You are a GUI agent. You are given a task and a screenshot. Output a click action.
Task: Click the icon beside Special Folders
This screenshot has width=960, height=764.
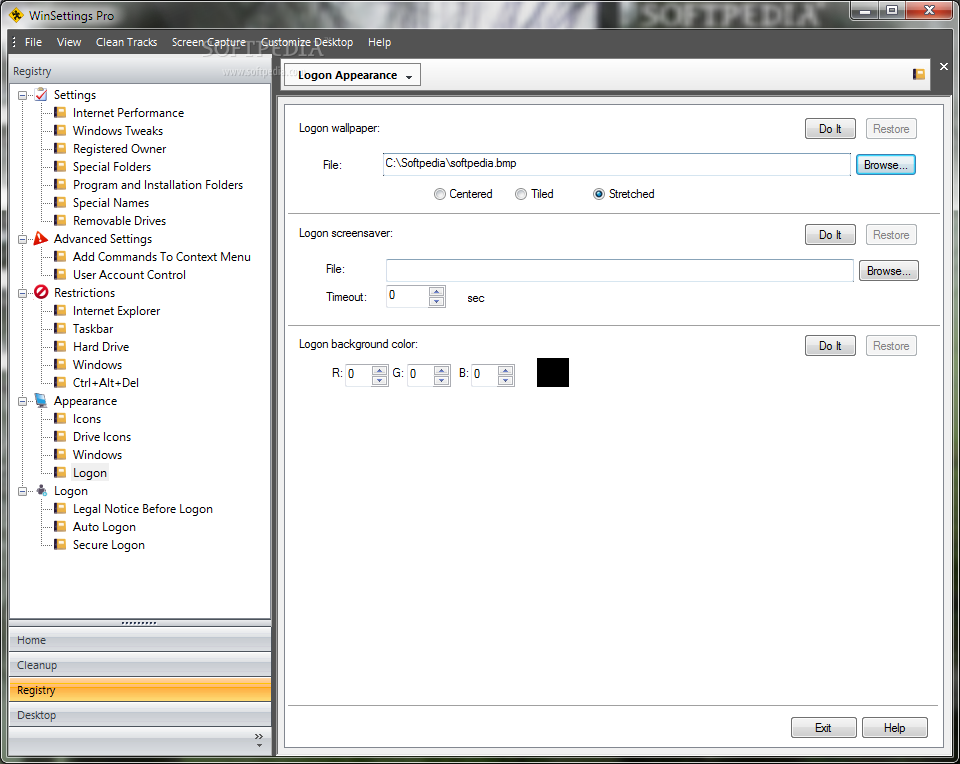(60, 166)
